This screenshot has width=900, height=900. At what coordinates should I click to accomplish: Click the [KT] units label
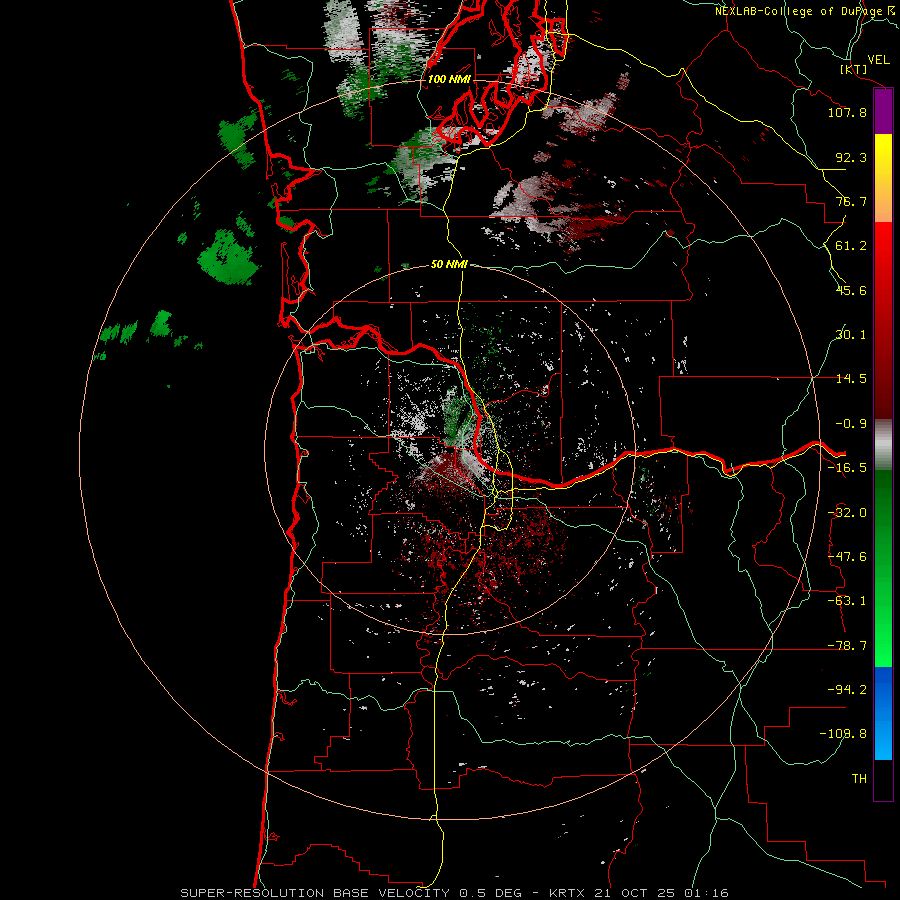coord(854,69)
